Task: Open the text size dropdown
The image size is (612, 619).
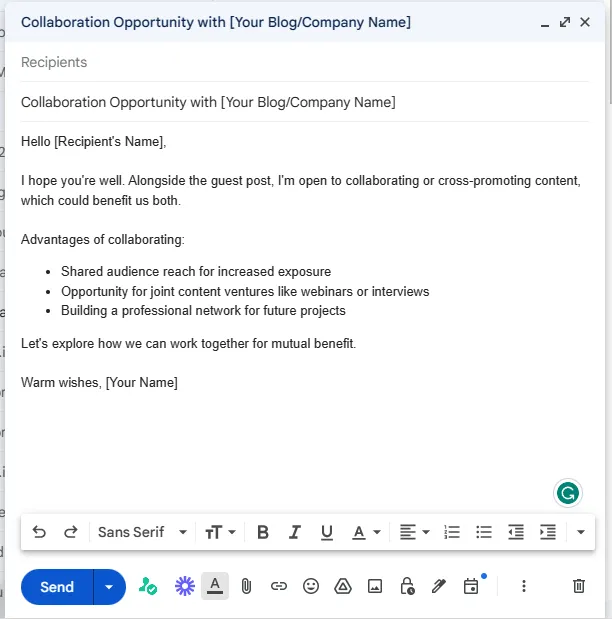Action: click(x=220, y=532)
